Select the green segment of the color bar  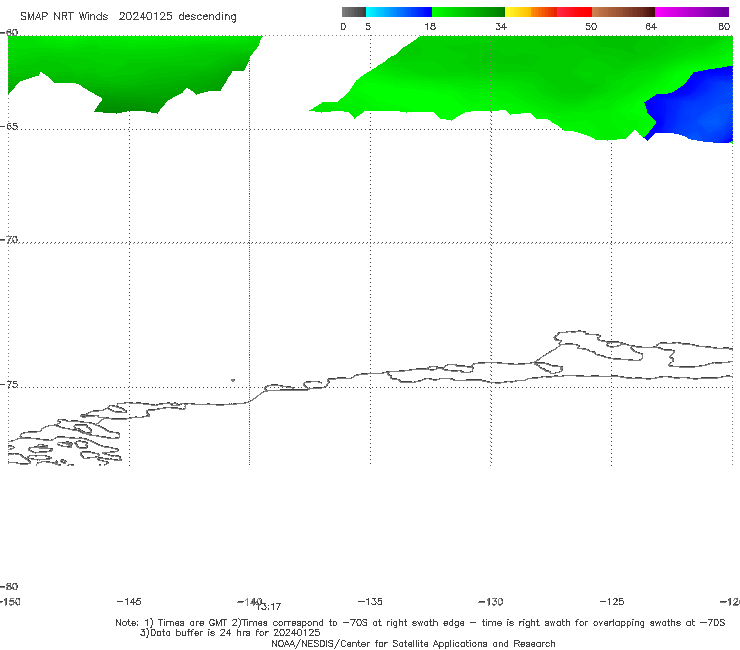[x=468, y=12]
